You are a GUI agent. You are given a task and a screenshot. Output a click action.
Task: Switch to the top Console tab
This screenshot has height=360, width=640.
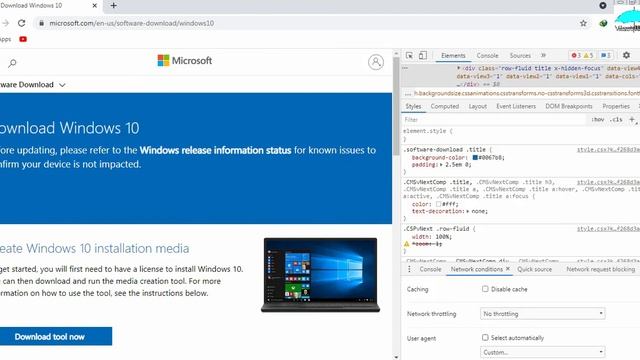[487, 56]
